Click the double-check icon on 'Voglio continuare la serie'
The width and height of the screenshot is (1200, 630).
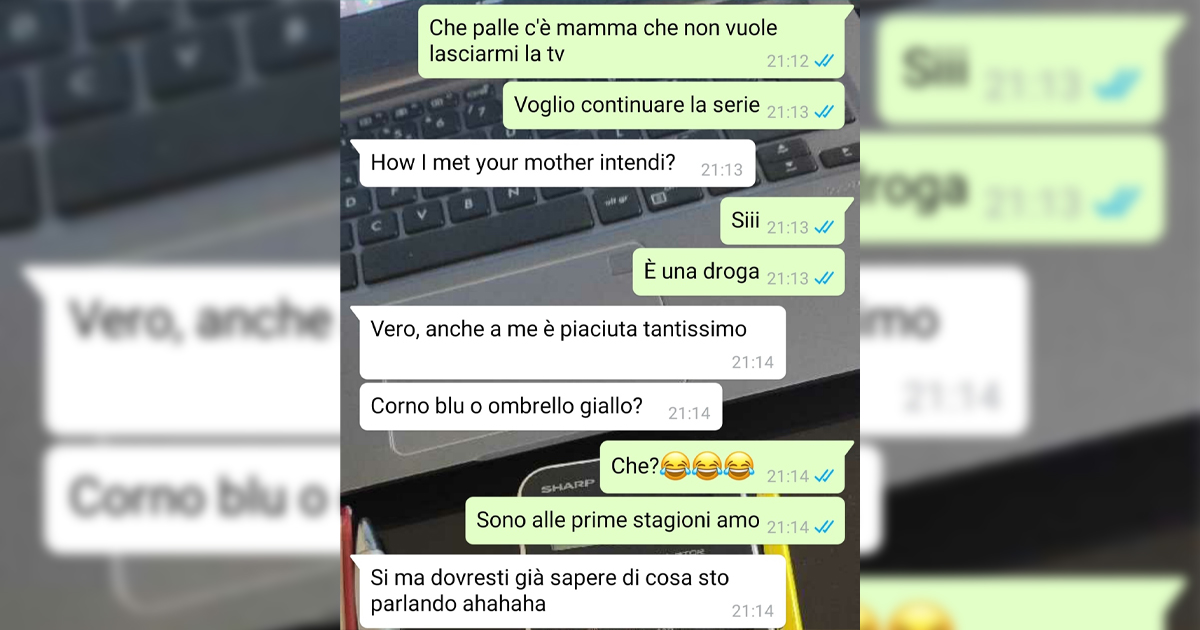(x=825, y=112)
